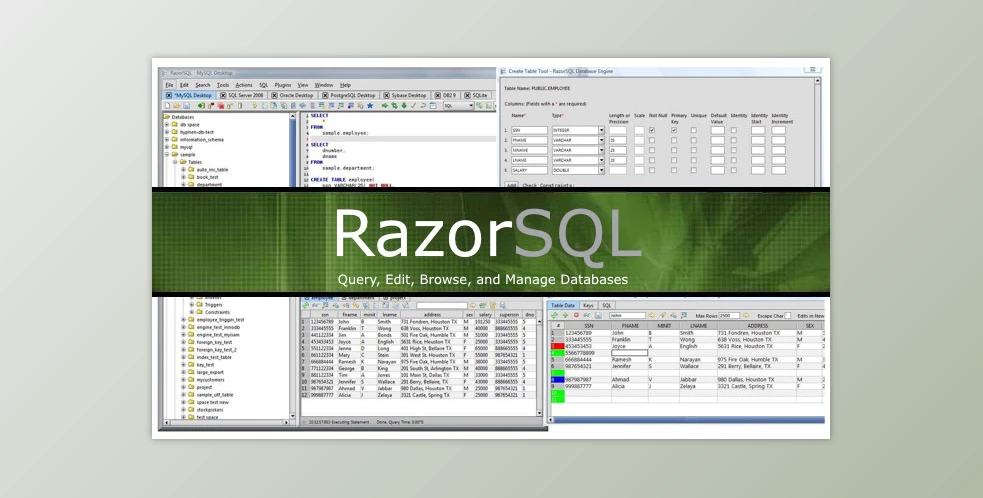Click the checkmark commit icon in the toolbar
Viewport: 983px width, 498px height.
tap(413, 106)
